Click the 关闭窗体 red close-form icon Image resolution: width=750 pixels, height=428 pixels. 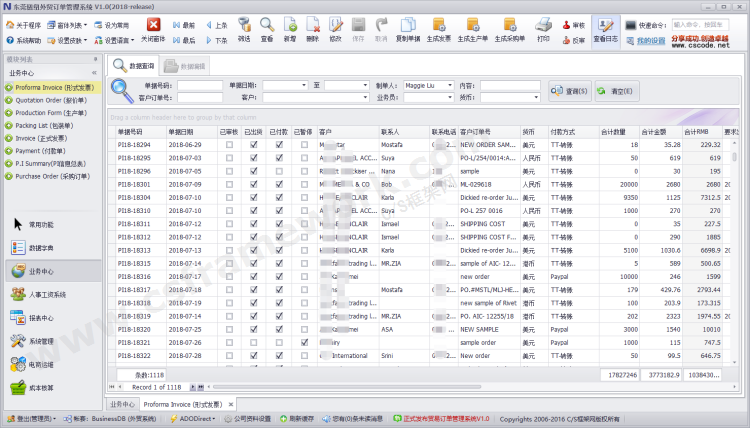[x=153, y=27]
